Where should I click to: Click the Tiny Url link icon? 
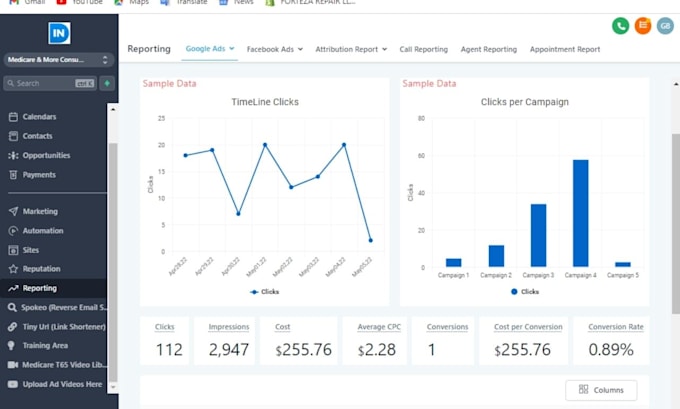pos(13,327)
